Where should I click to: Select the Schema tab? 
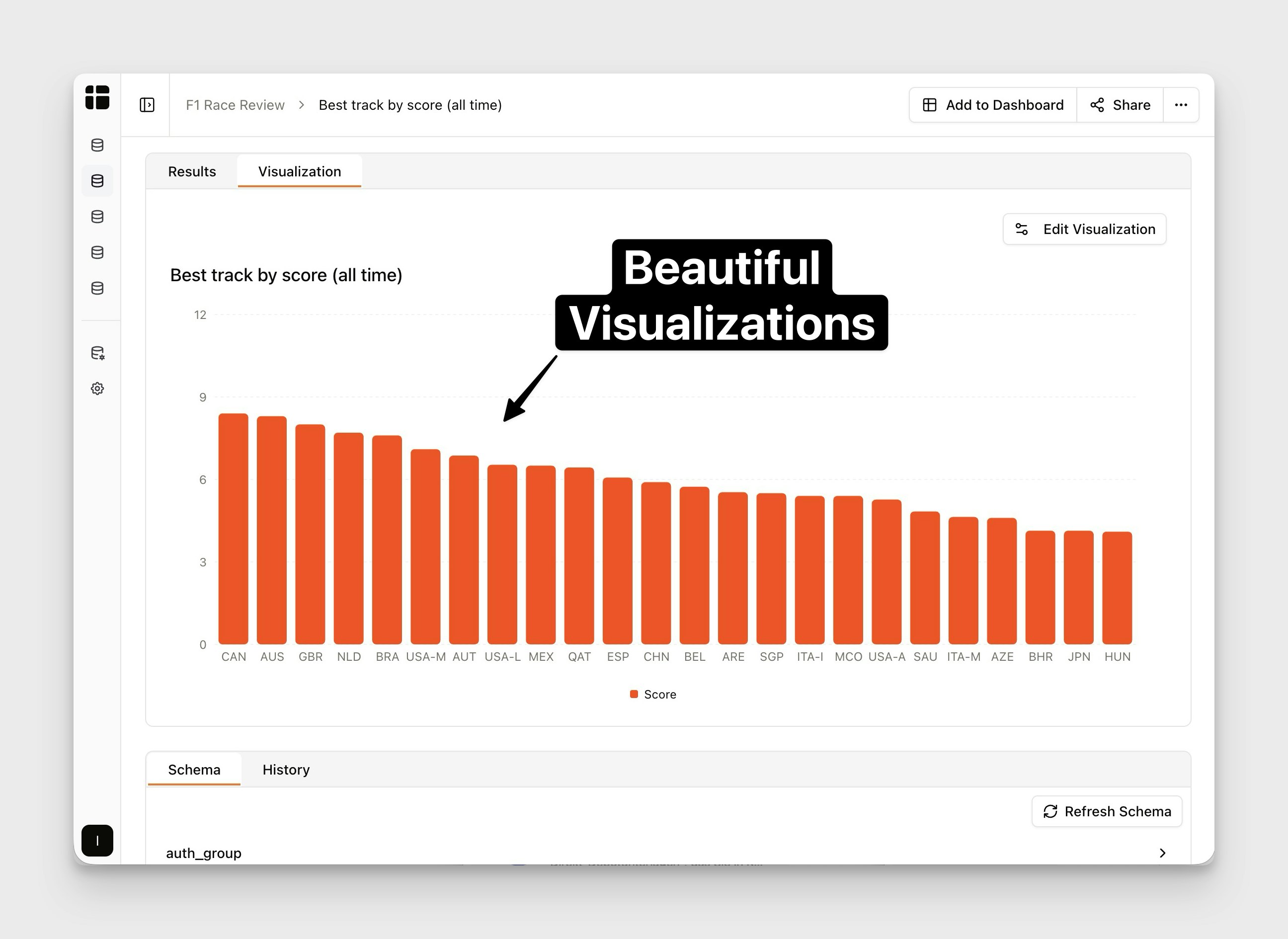pos(194,770)
